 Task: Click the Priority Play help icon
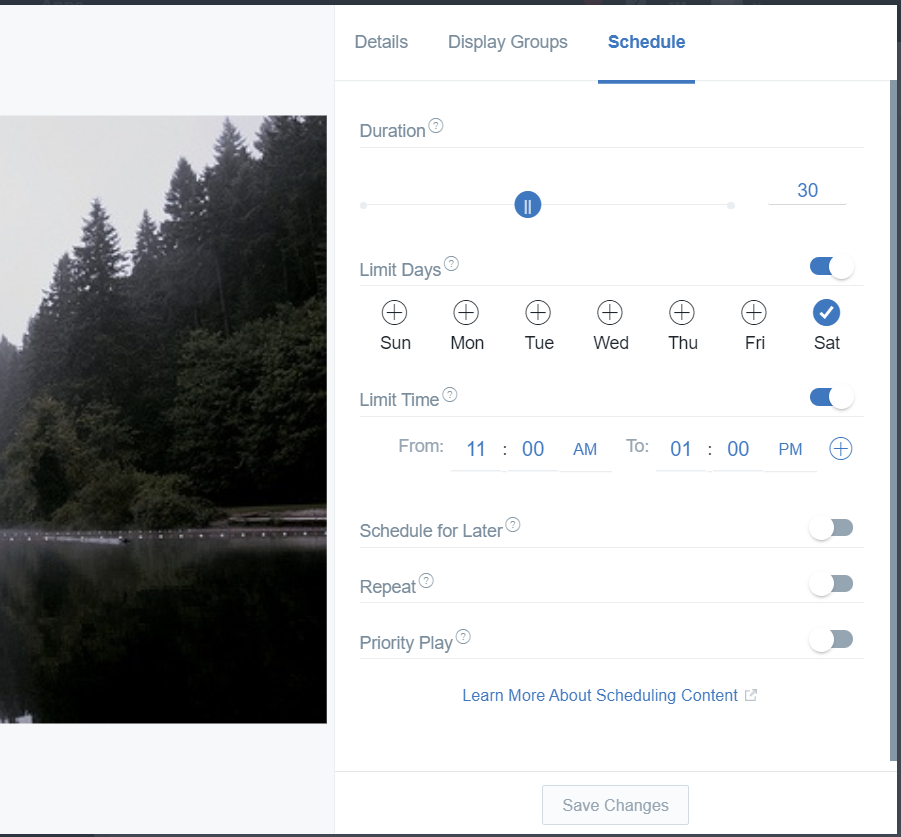[x=462, y=636]
